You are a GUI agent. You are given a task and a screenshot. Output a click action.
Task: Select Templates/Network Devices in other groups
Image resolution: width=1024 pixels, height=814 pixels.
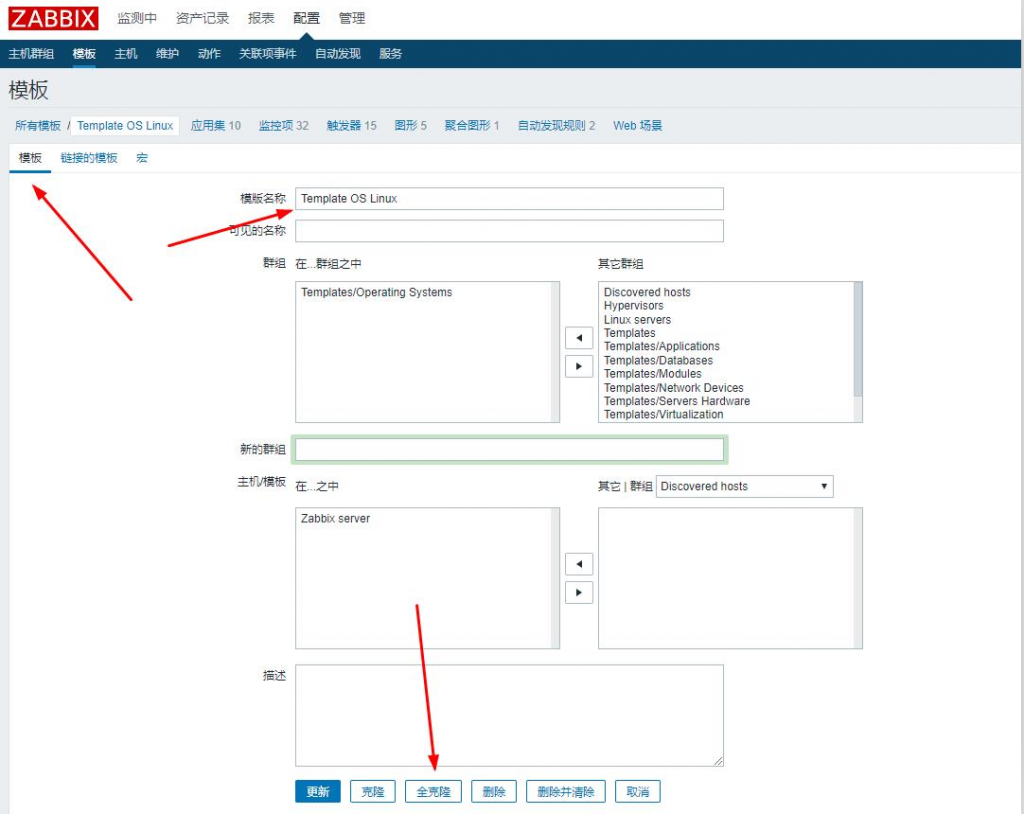click(x=673, y=387)
